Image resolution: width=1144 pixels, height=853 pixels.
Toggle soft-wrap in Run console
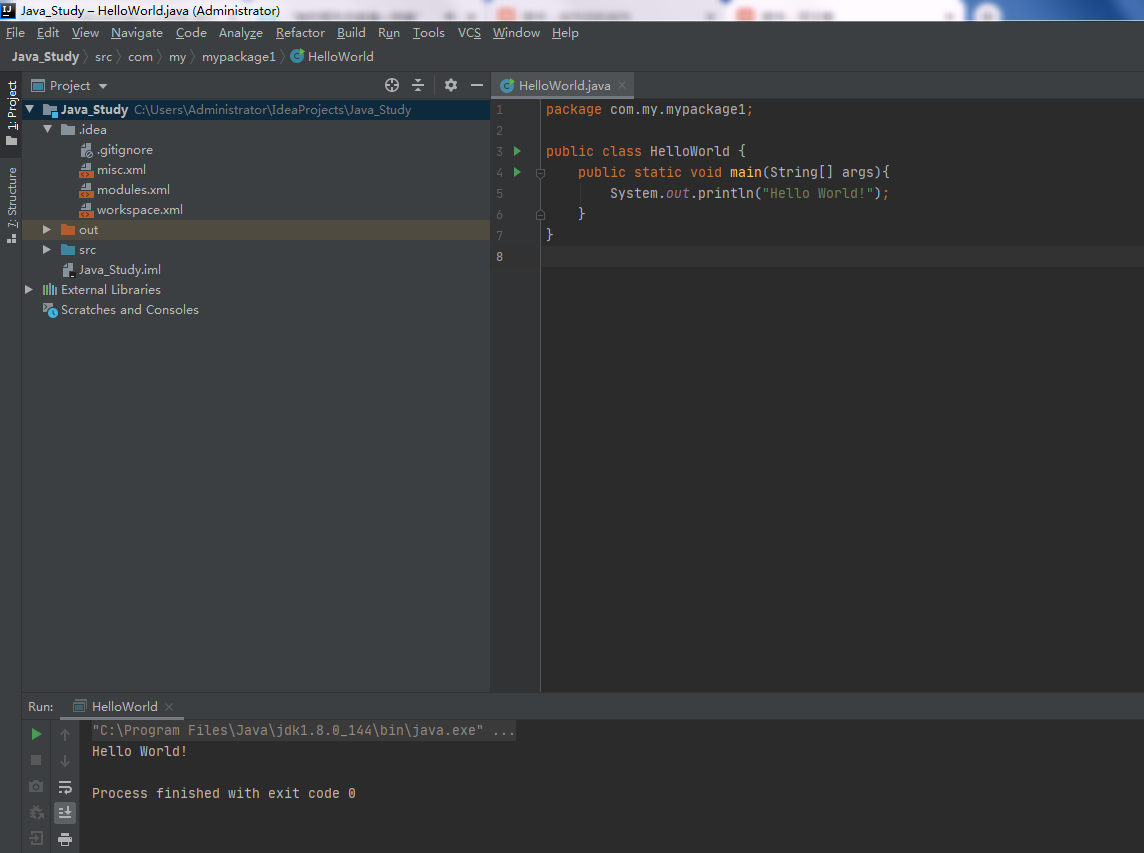point(65,787)
